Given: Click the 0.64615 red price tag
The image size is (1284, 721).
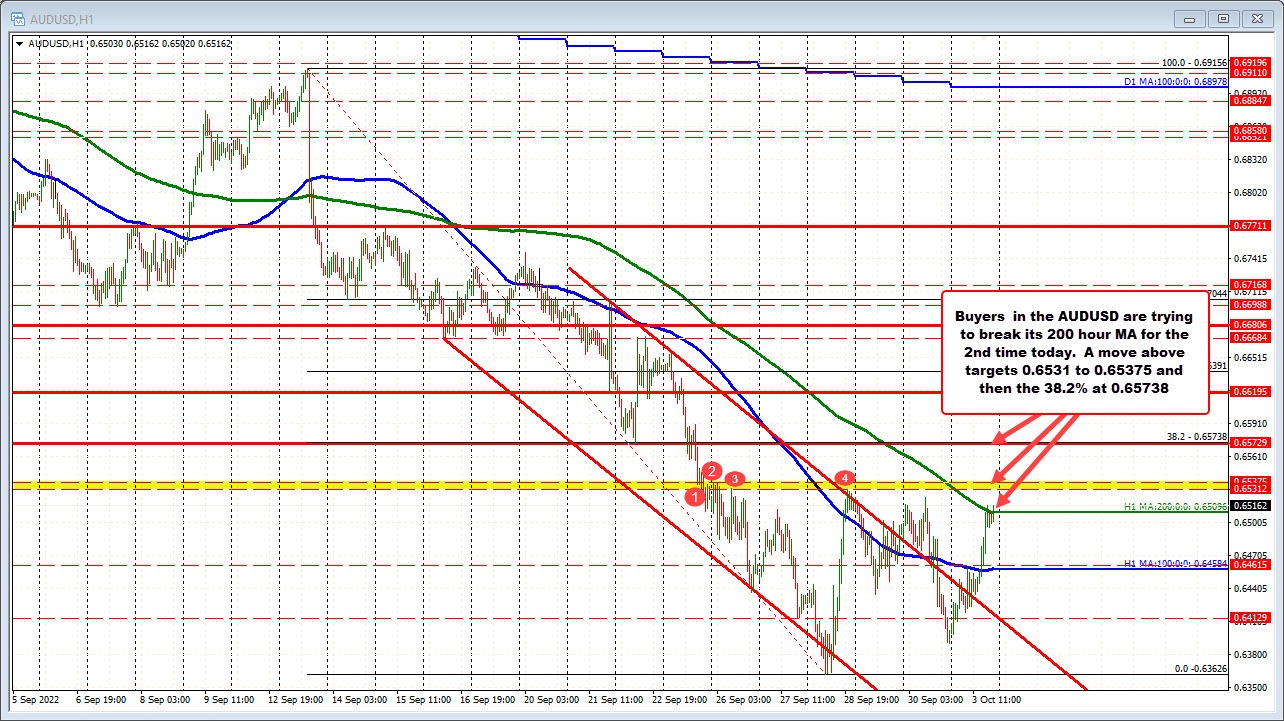Looking at the screenshot, I should 1252,565.
